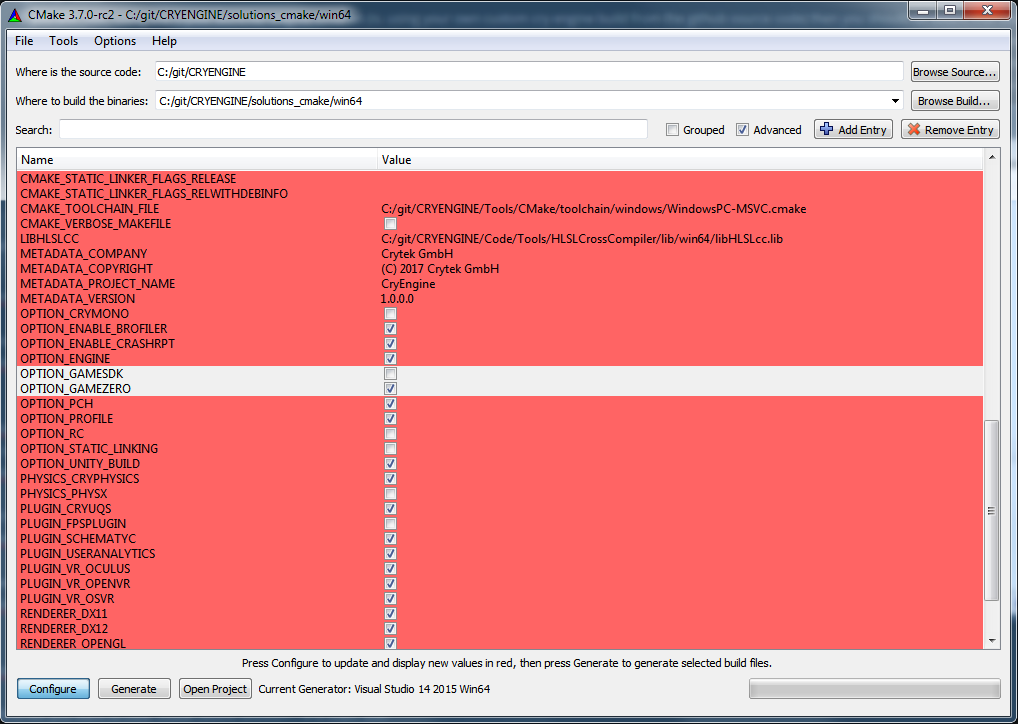
Task: Toggle PLUGIN_VR_OSVR checkbox
Action: (x=390, y=598)
